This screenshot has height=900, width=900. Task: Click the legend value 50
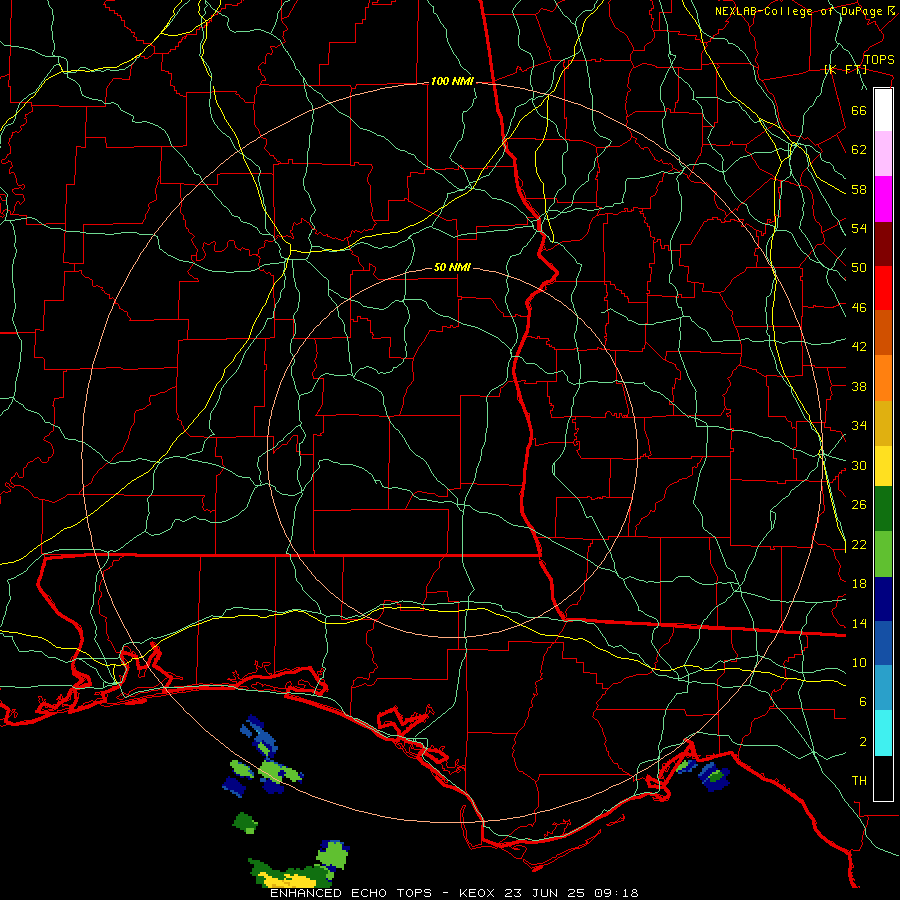pos(859,267)
